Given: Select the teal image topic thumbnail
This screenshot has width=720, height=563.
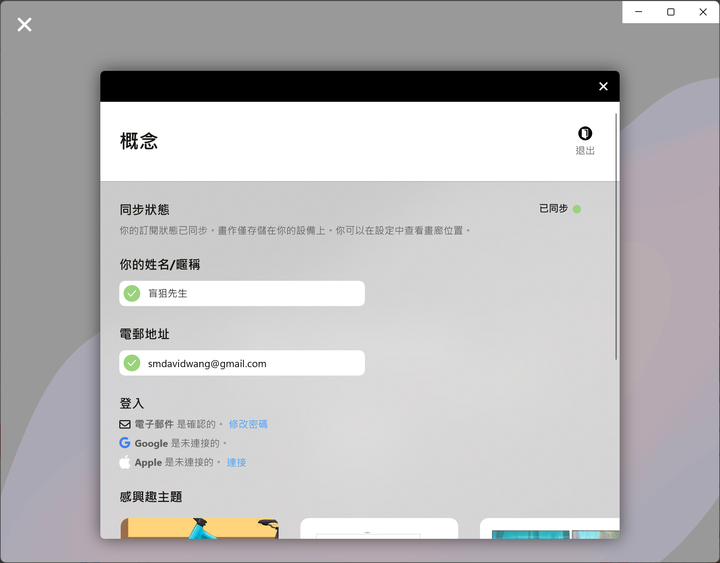Looking at the screenshot, I should pos(550,528).
